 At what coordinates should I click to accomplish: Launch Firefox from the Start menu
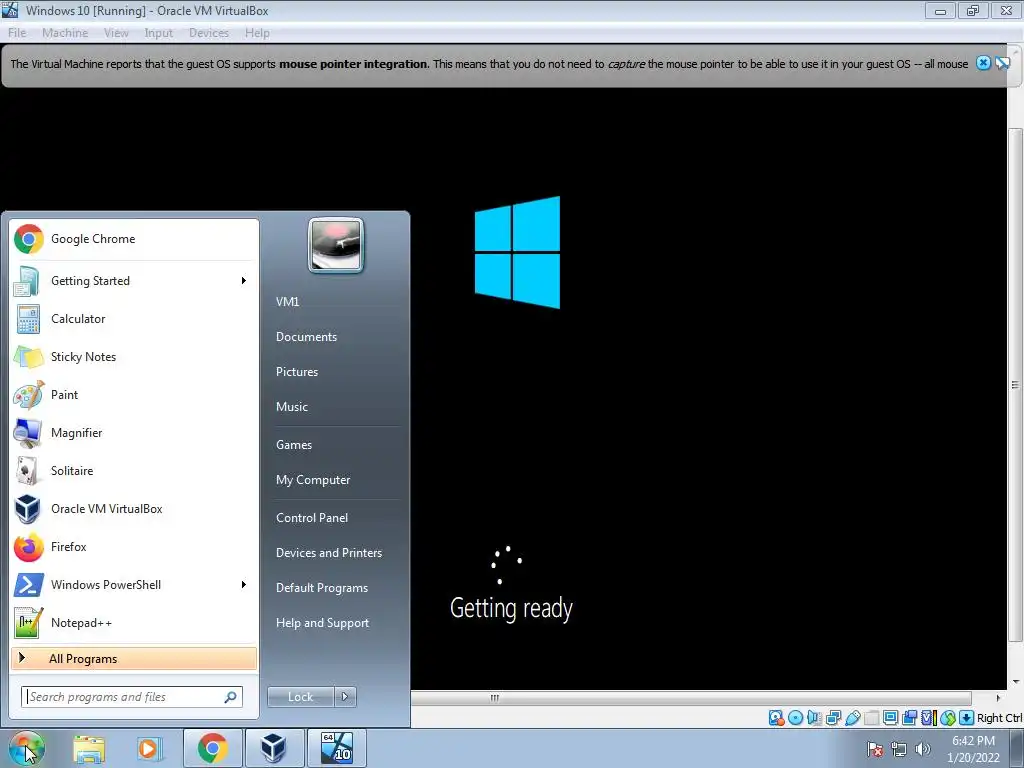135,547
